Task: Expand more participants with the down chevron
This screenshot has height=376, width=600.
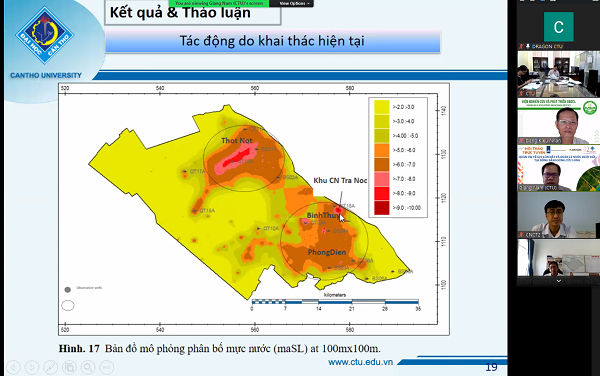Action: (558, 281)
